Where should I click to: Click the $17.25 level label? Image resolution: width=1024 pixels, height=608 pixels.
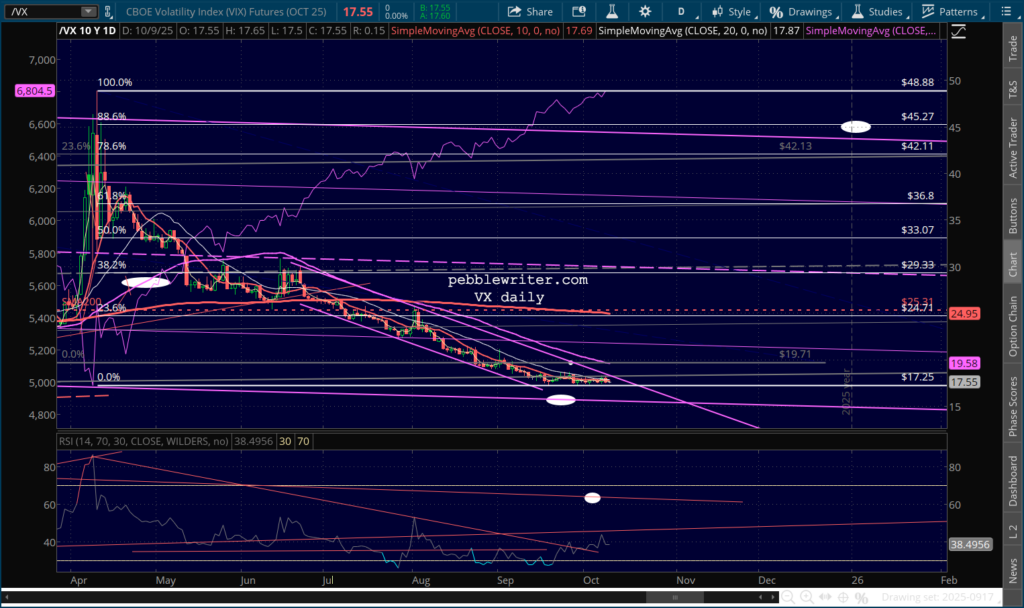click(917, 377)
